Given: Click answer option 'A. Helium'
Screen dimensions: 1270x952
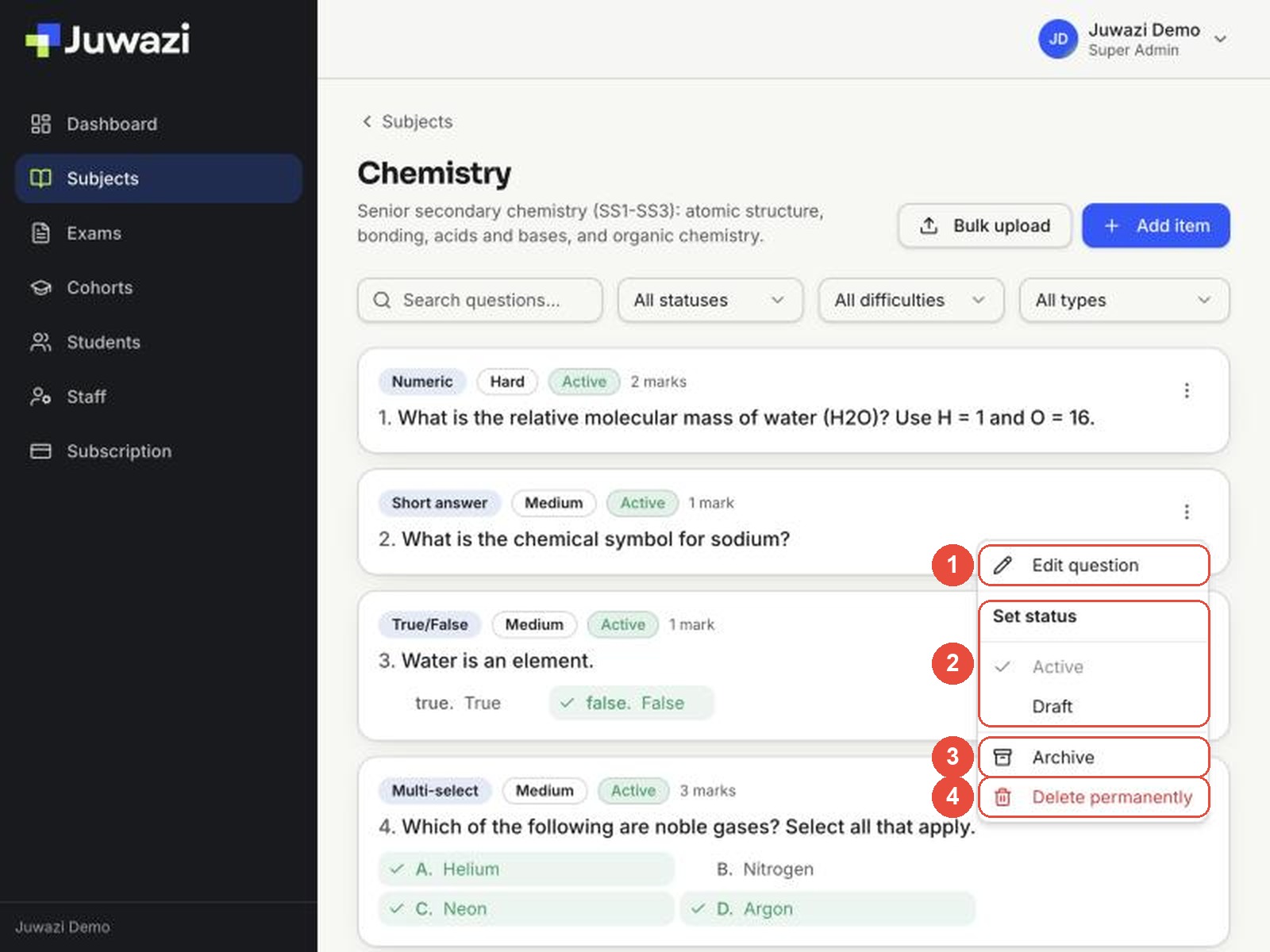Looking at the screenshot, I should pyautogui.click(x=526, y=869).
